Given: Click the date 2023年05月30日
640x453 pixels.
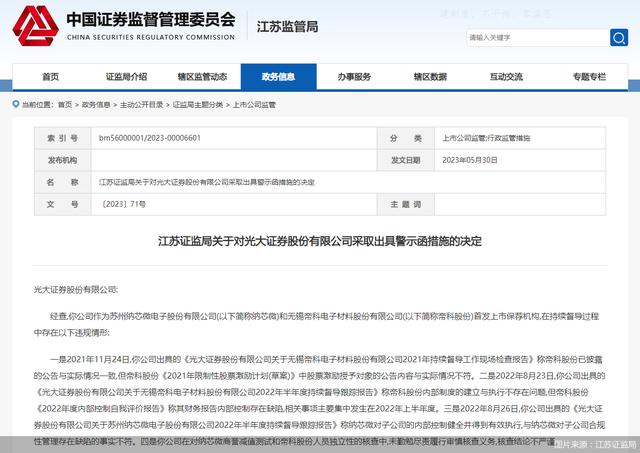Looking at the screenshot, I should click(470, 160).
